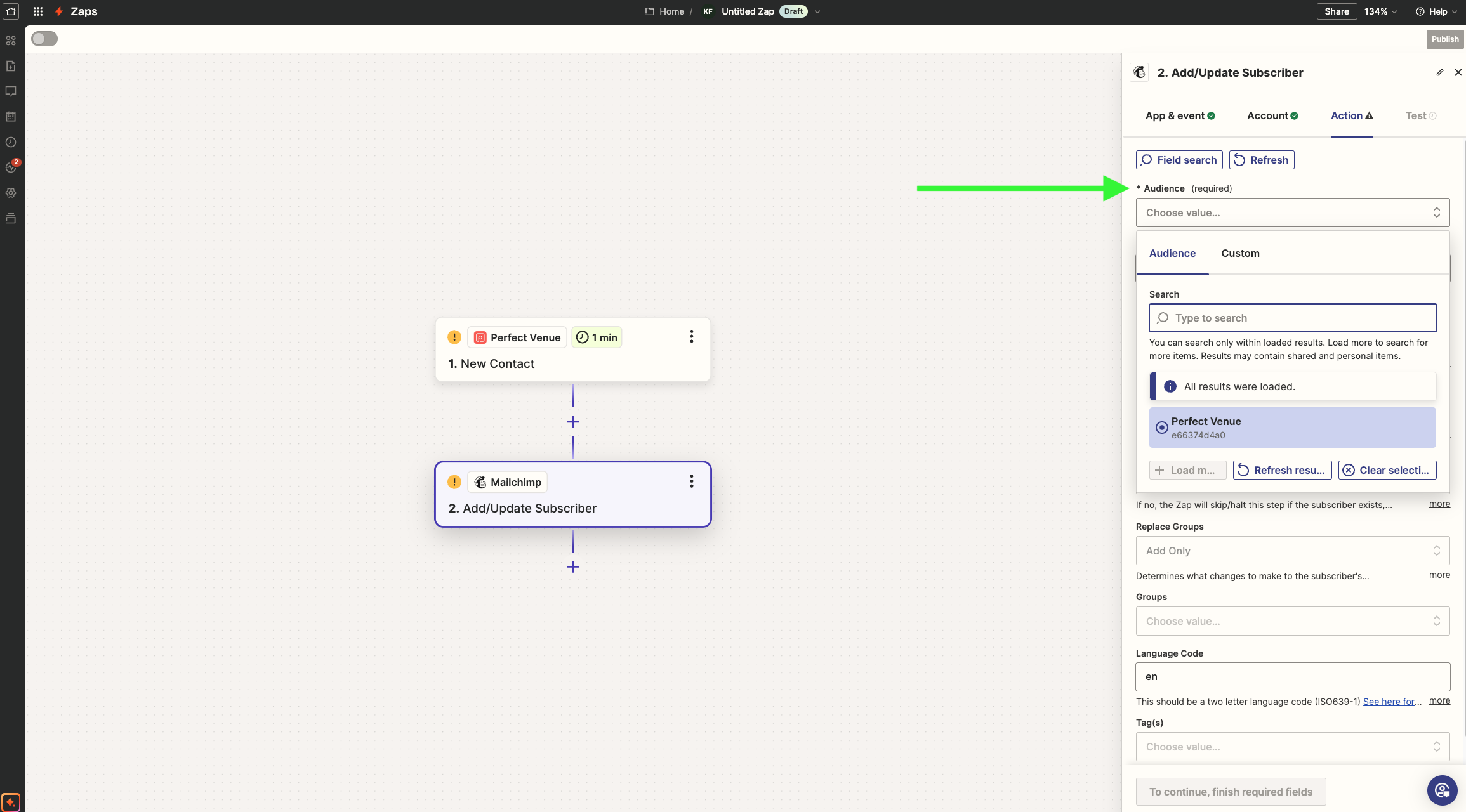Open the Replace Groups dropdown

(1293, 551)
